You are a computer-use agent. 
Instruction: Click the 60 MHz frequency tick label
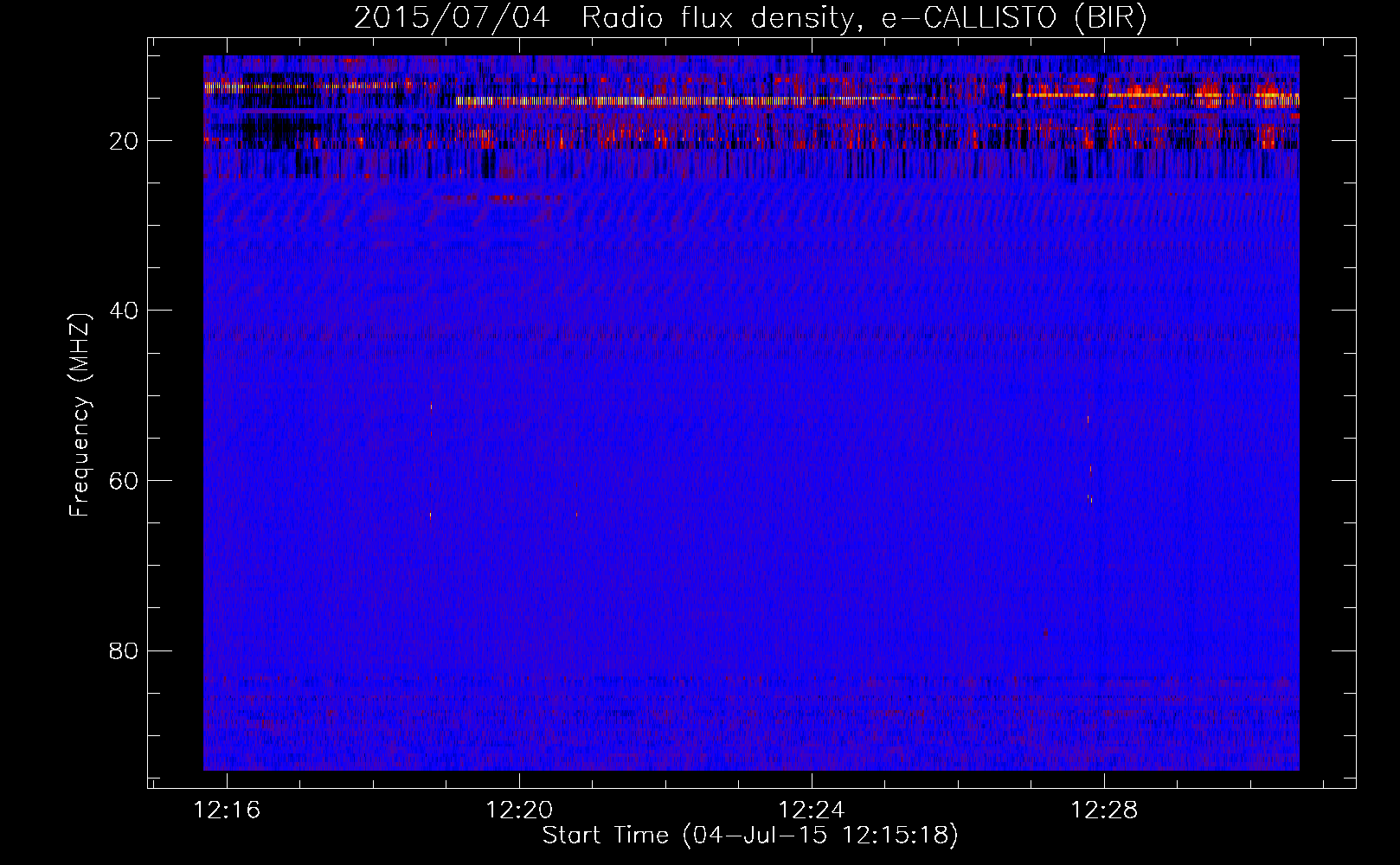point(125,480)
